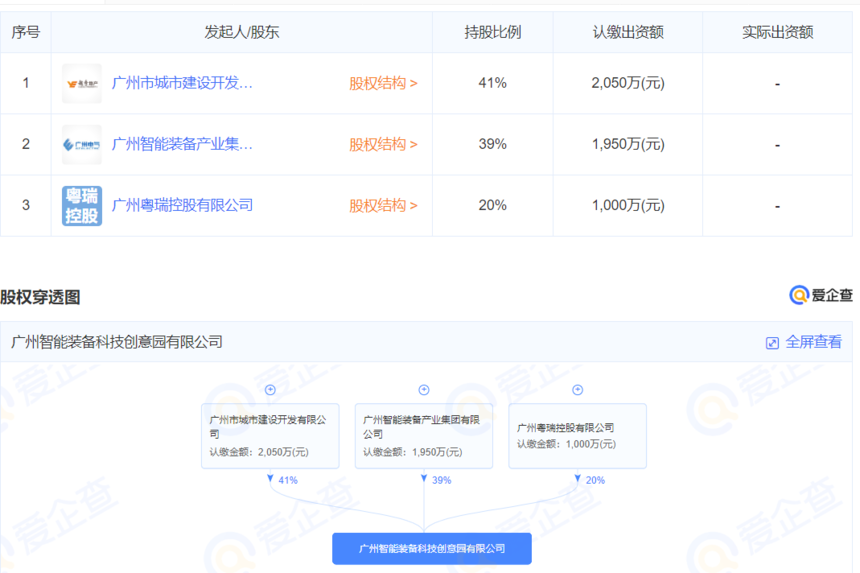The image size is (860, 573).
Task: Open 全屏查看 fullscreen view
Action: point(813,342)
